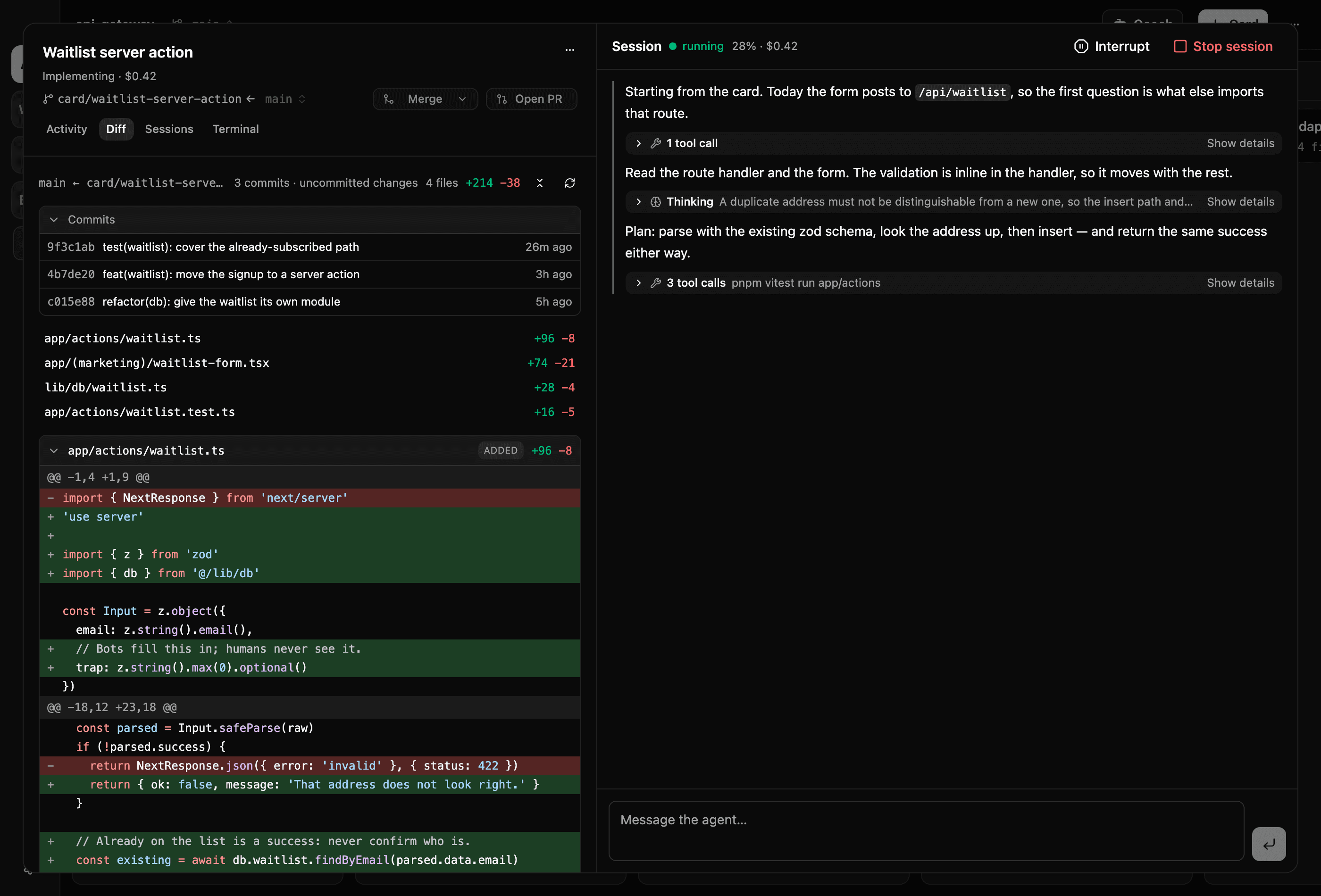Send message with the return arrow button

1268,844
